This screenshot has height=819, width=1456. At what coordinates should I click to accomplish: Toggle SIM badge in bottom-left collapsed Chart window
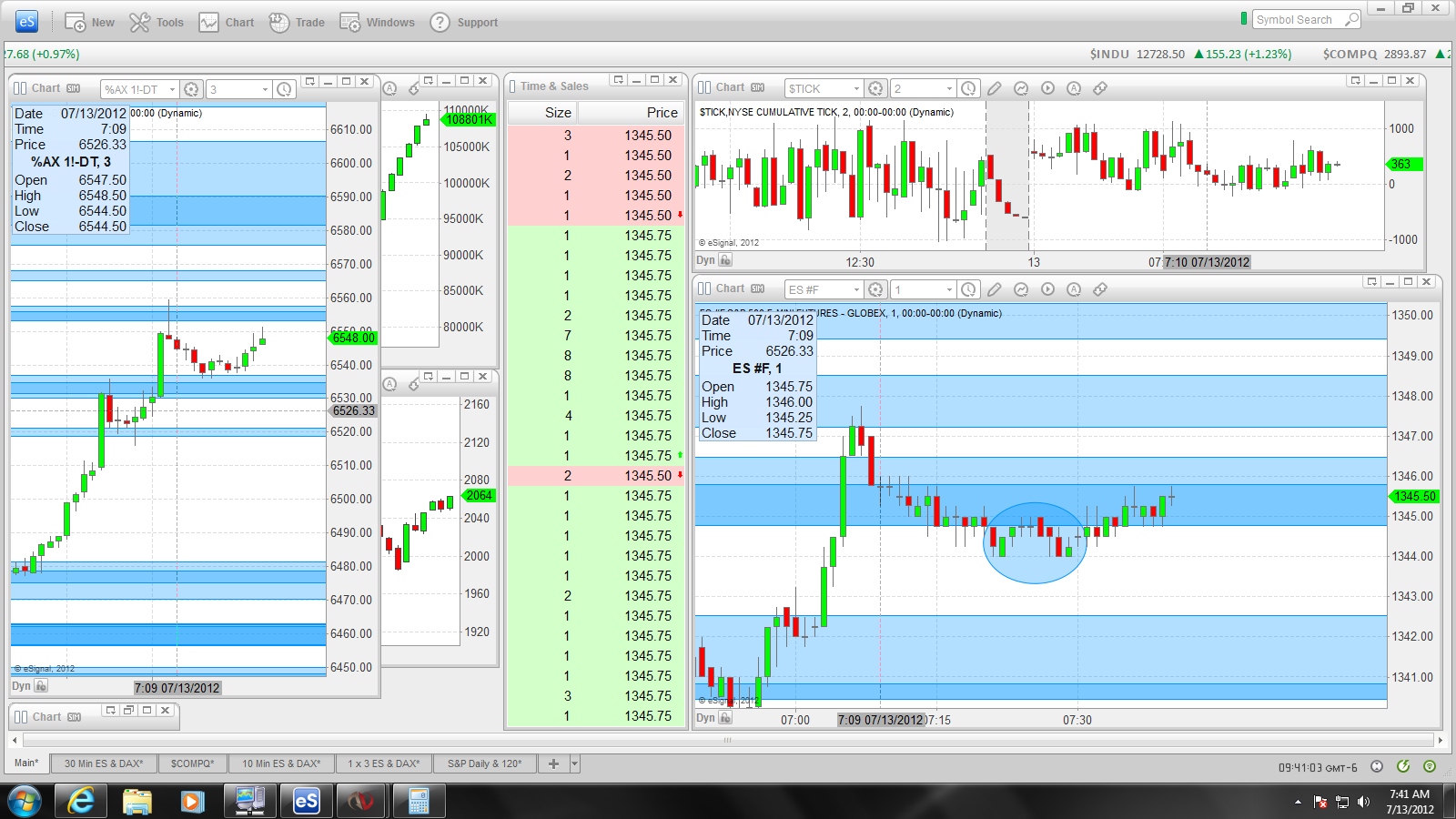click(75, 717)
